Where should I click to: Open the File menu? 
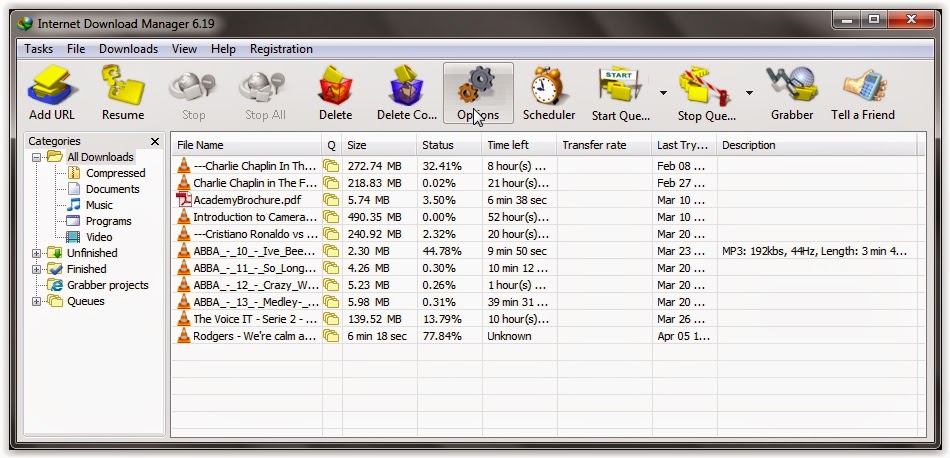point(76,49)
